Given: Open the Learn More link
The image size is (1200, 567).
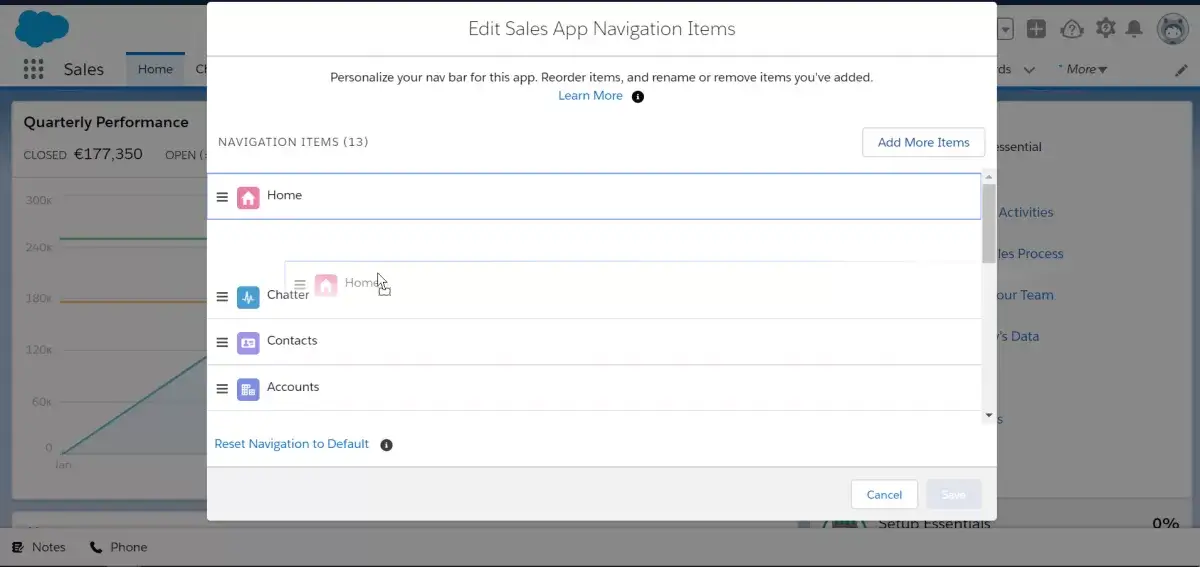Looking at the screenshot, I should pos(590,96).
